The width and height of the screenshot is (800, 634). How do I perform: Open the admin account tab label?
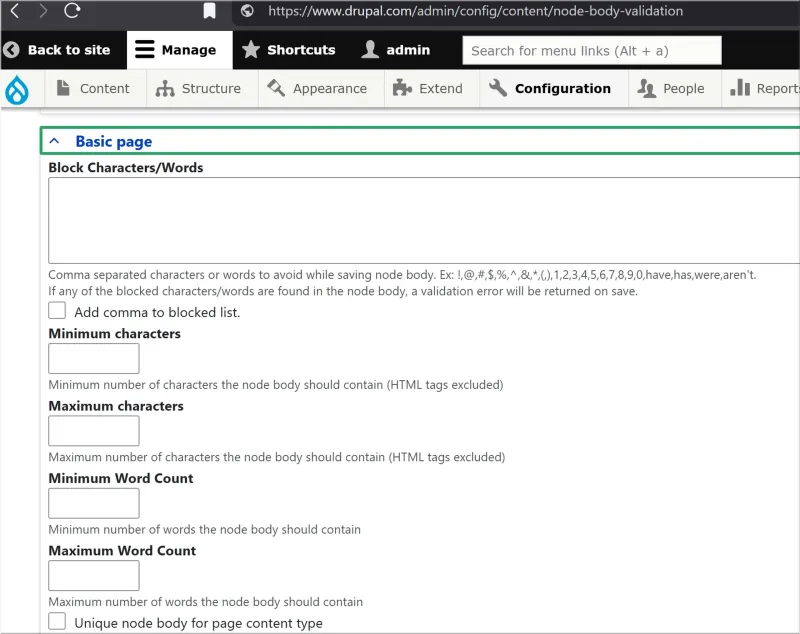point(408,50)
